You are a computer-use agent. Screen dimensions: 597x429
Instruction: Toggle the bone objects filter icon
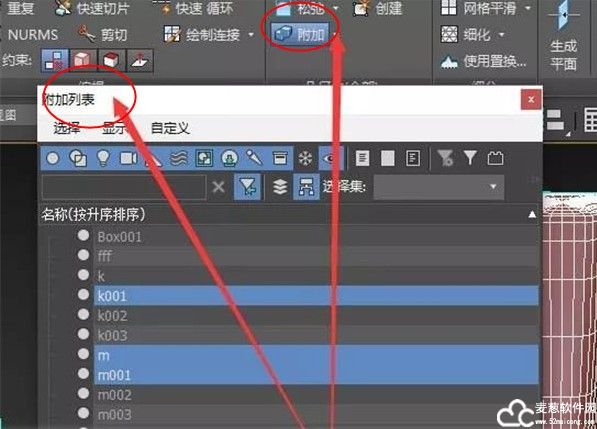(x=254, y=158)
